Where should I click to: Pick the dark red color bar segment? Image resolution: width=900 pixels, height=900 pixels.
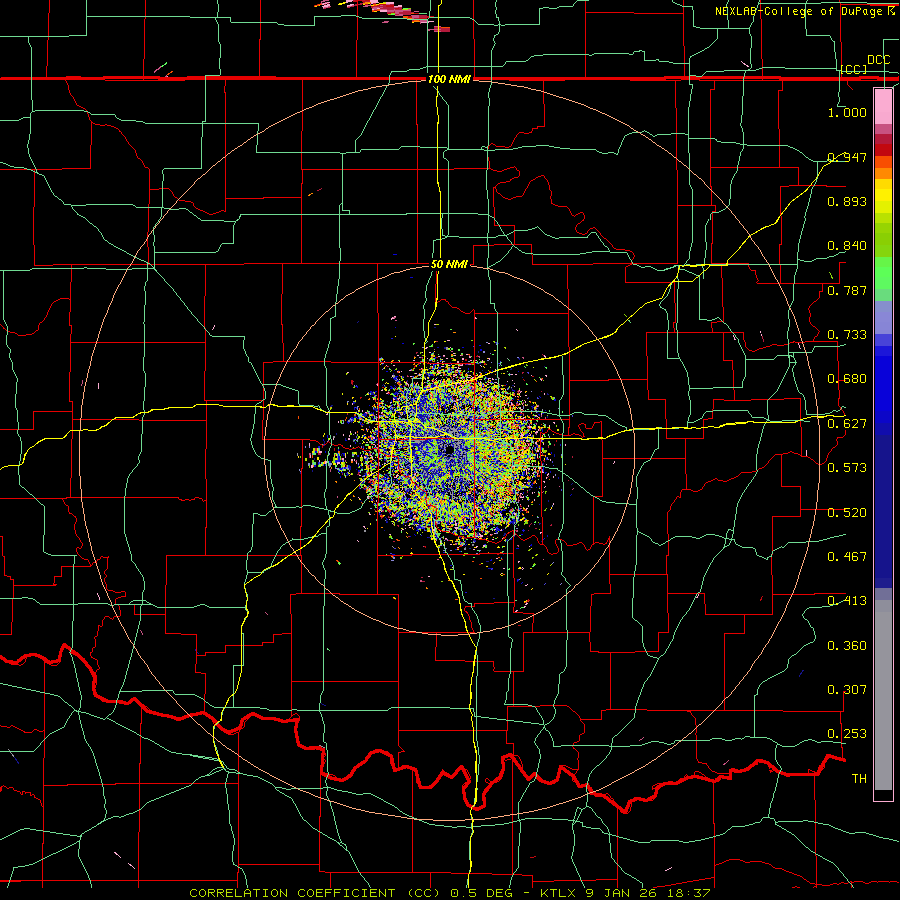click(883, 150)
